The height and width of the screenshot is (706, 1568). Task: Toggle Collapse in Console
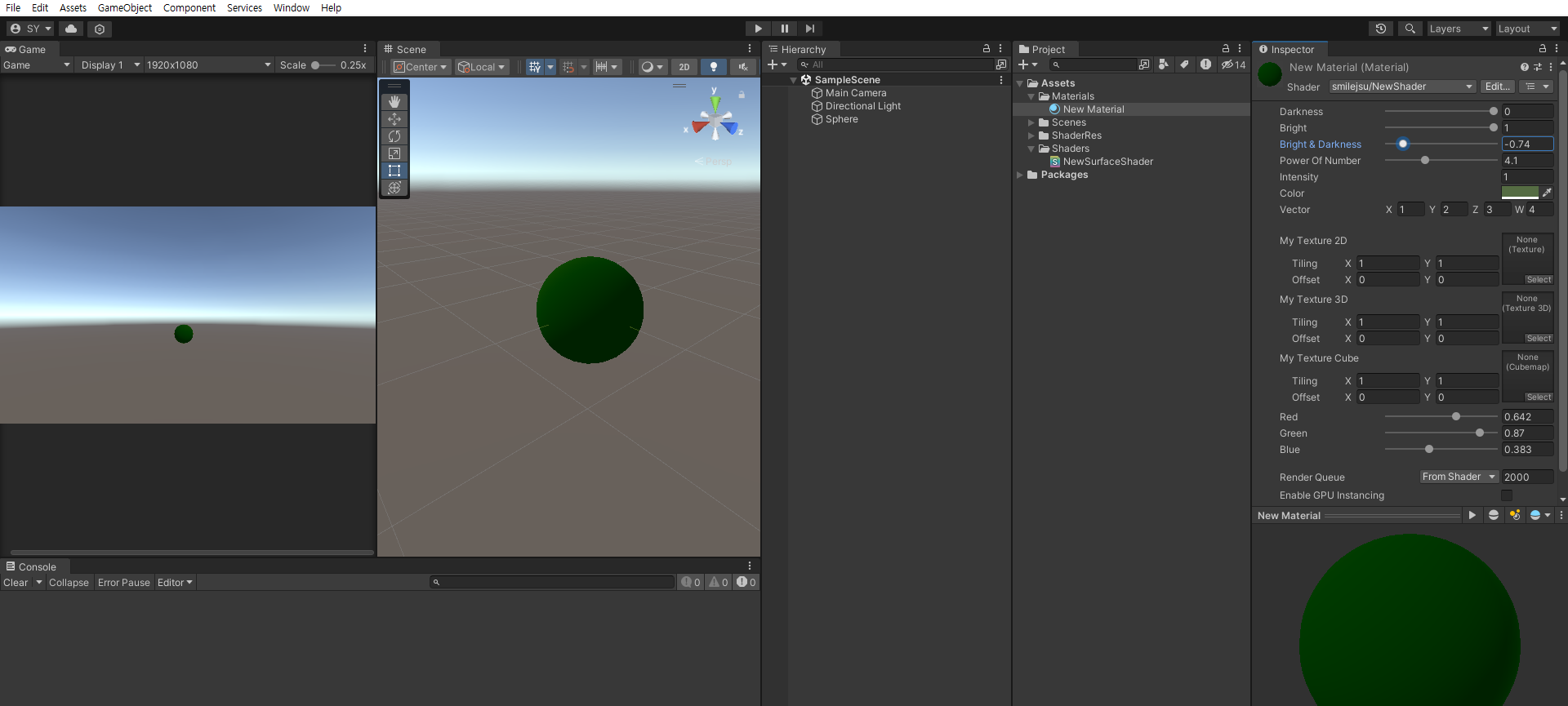69,582
